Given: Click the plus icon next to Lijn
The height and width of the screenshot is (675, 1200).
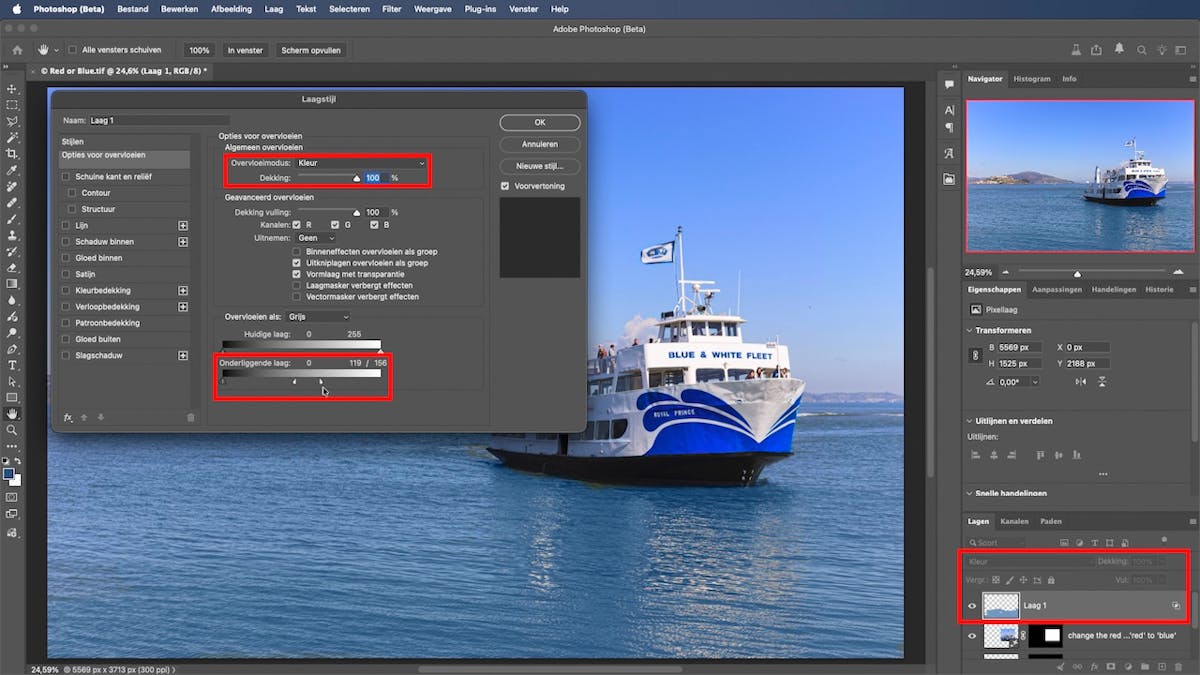Looking at the screenshot, I should tap(183, 226).
